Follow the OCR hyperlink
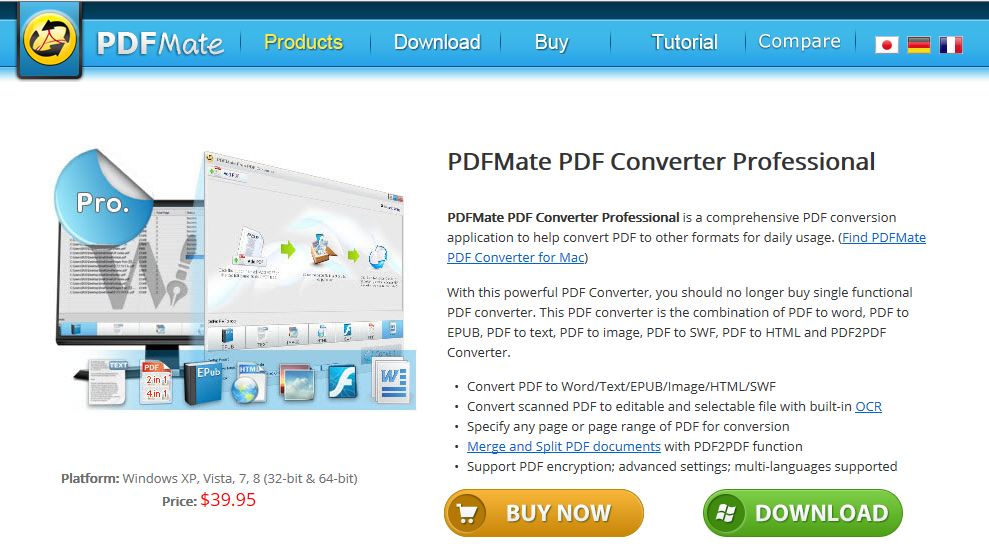This screenshot has width=989, height=552. coord(868,406)
